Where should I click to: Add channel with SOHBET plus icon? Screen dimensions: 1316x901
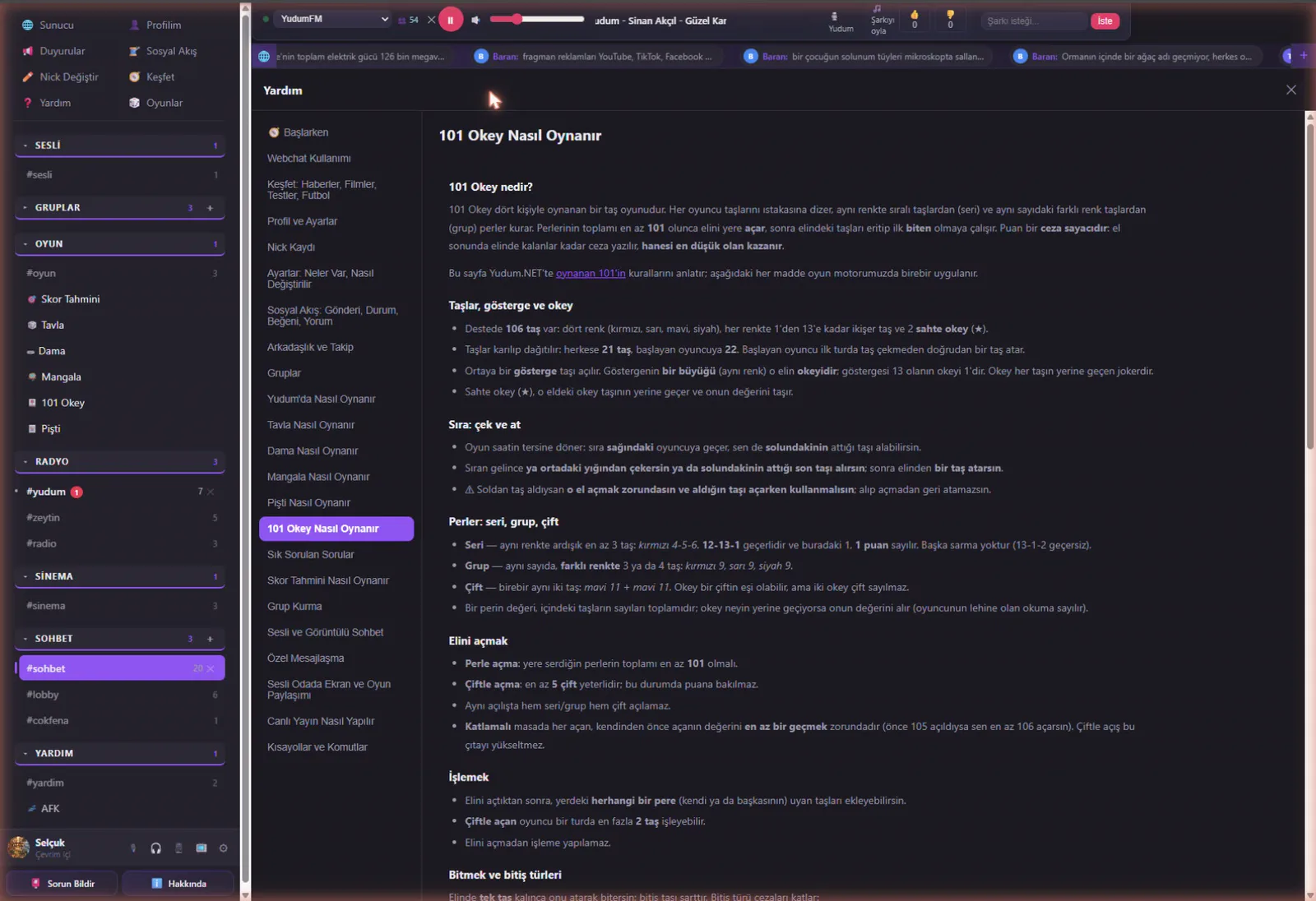pyautogui.click(x=210, y=639)
